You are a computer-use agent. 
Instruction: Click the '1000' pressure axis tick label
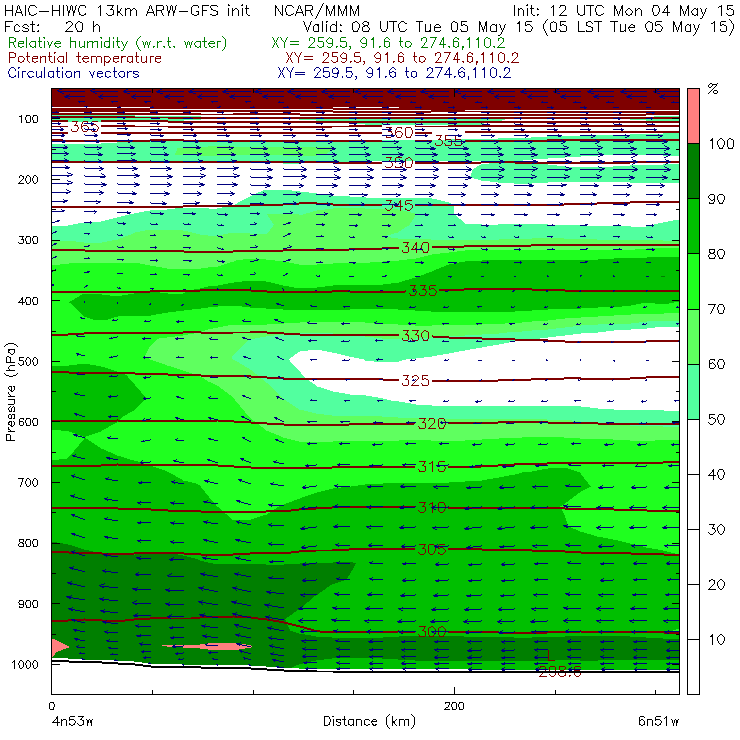(25, 664)
